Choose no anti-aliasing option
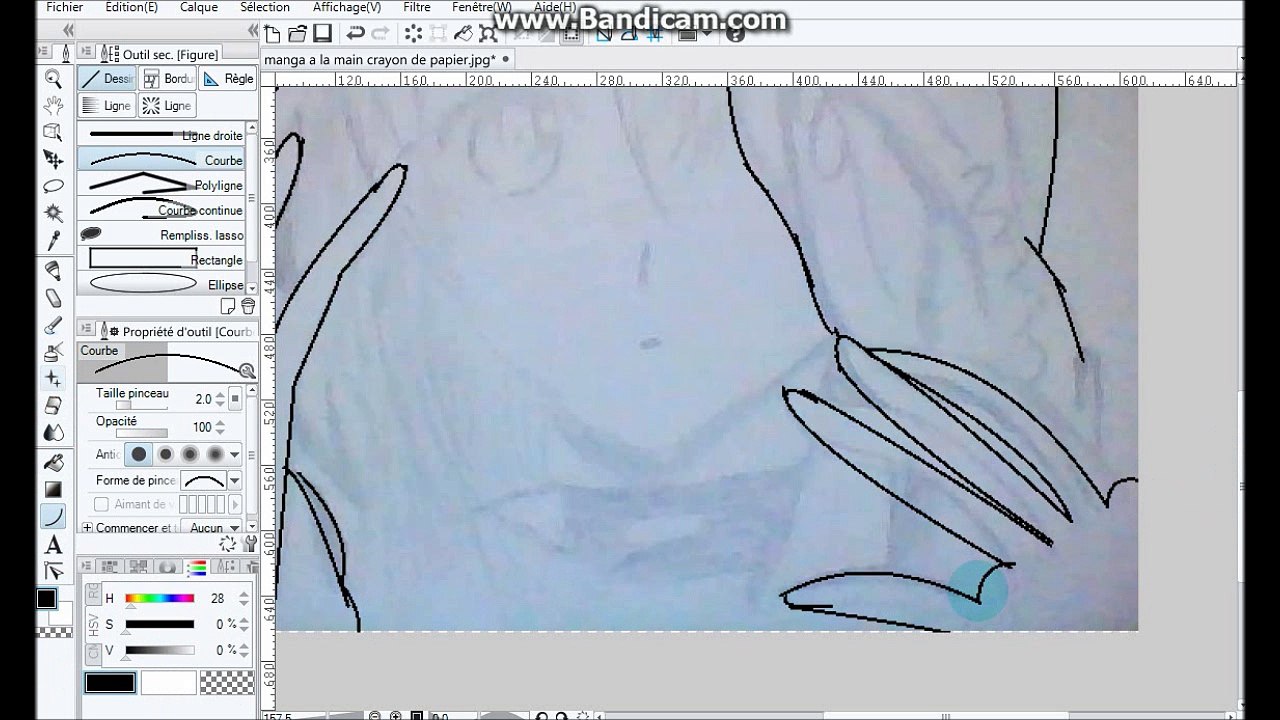This screenshot has width=1280, height=720. [139, 454]
